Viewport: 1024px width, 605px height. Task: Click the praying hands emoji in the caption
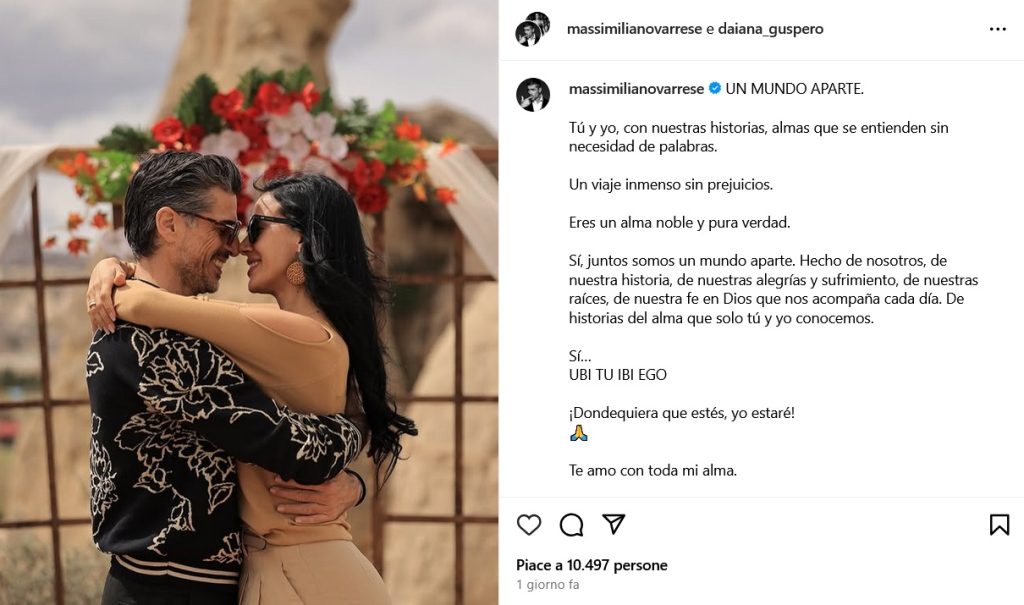(579, 433)
